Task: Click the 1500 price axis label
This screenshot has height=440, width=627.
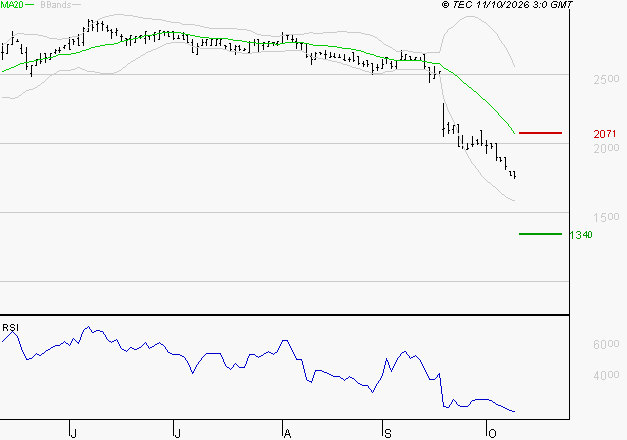Action: 606,217
